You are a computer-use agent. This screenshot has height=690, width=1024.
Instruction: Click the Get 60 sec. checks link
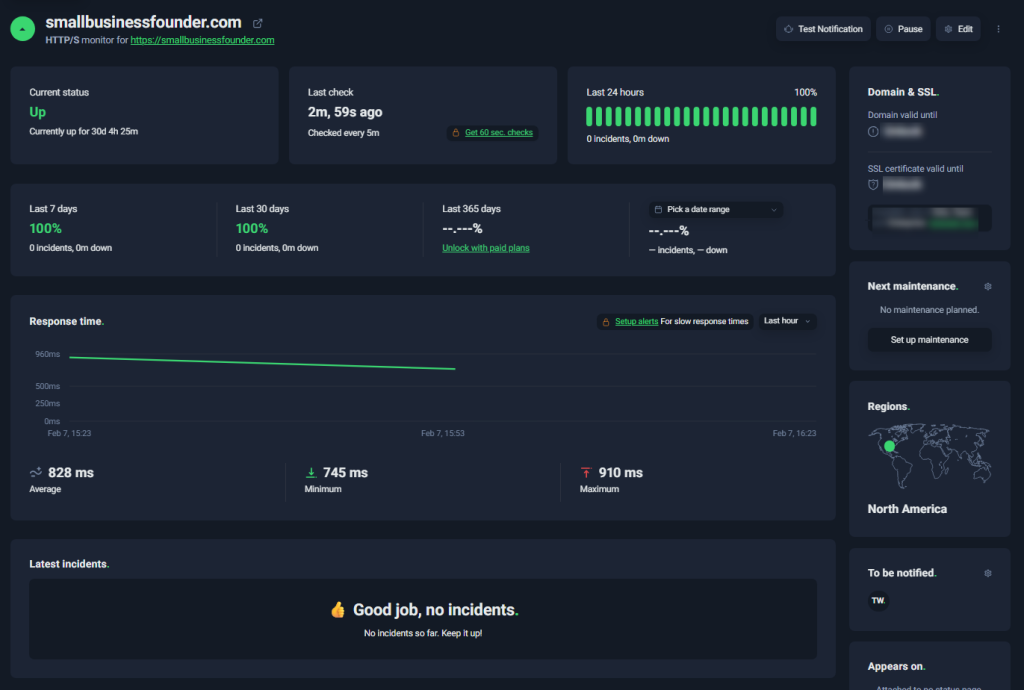[498, 133]
